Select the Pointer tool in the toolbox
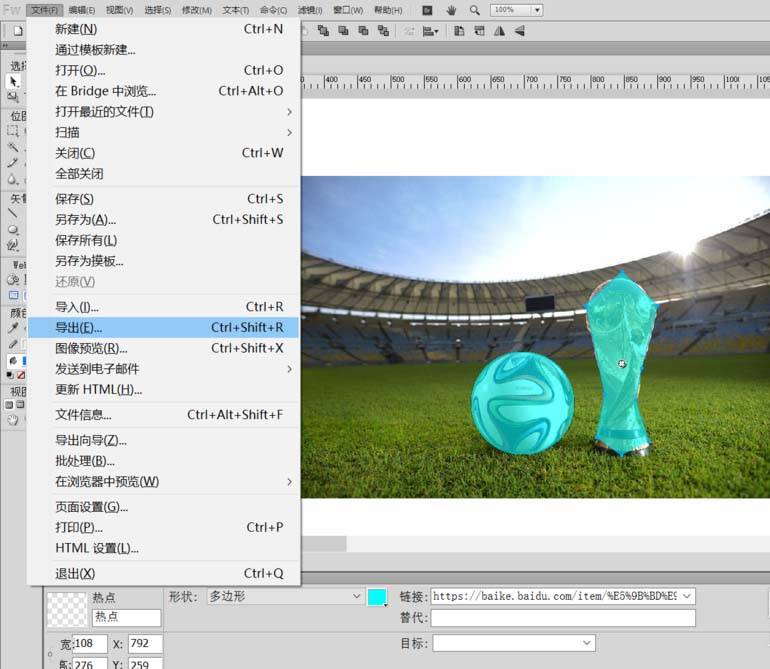770x669 pixels. tap(13, 81)
